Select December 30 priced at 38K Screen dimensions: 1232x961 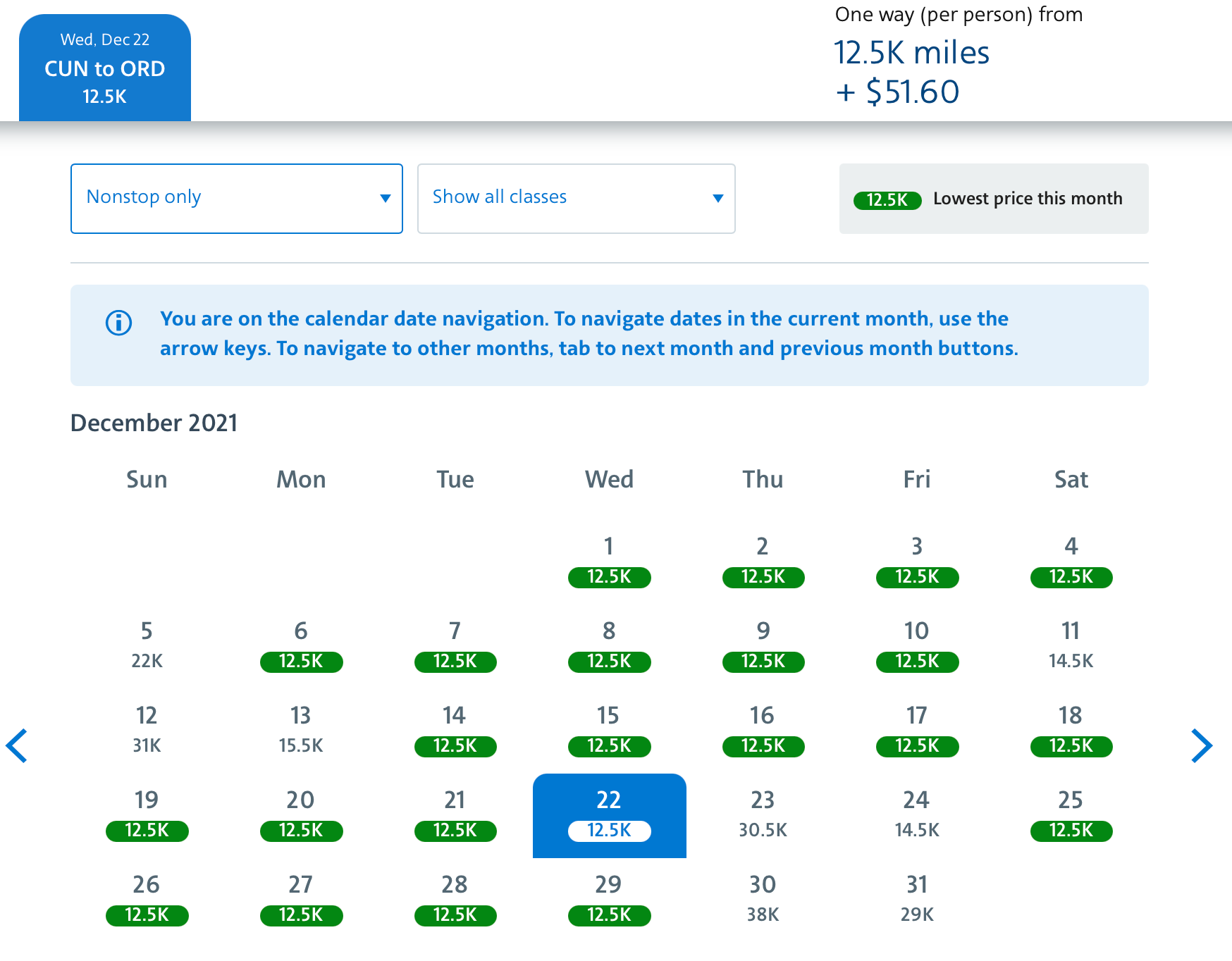[x=763, y=899]
